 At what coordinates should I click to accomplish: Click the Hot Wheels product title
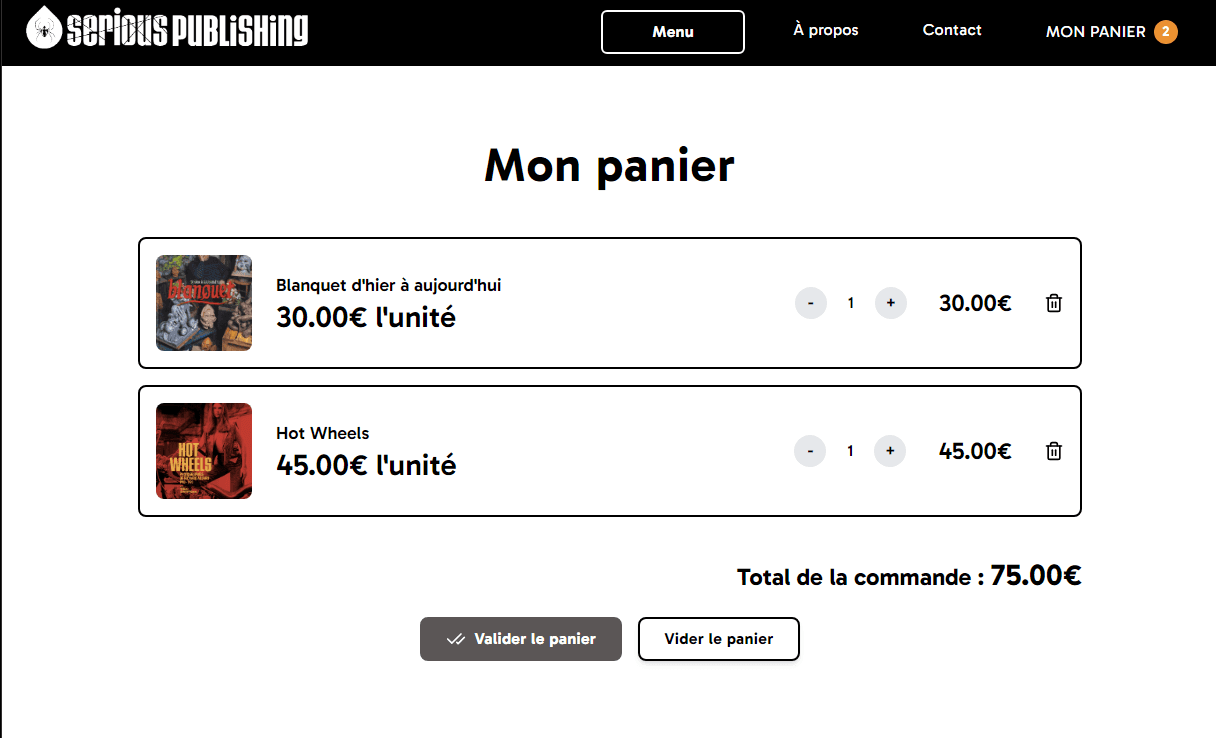click(322, 434)
